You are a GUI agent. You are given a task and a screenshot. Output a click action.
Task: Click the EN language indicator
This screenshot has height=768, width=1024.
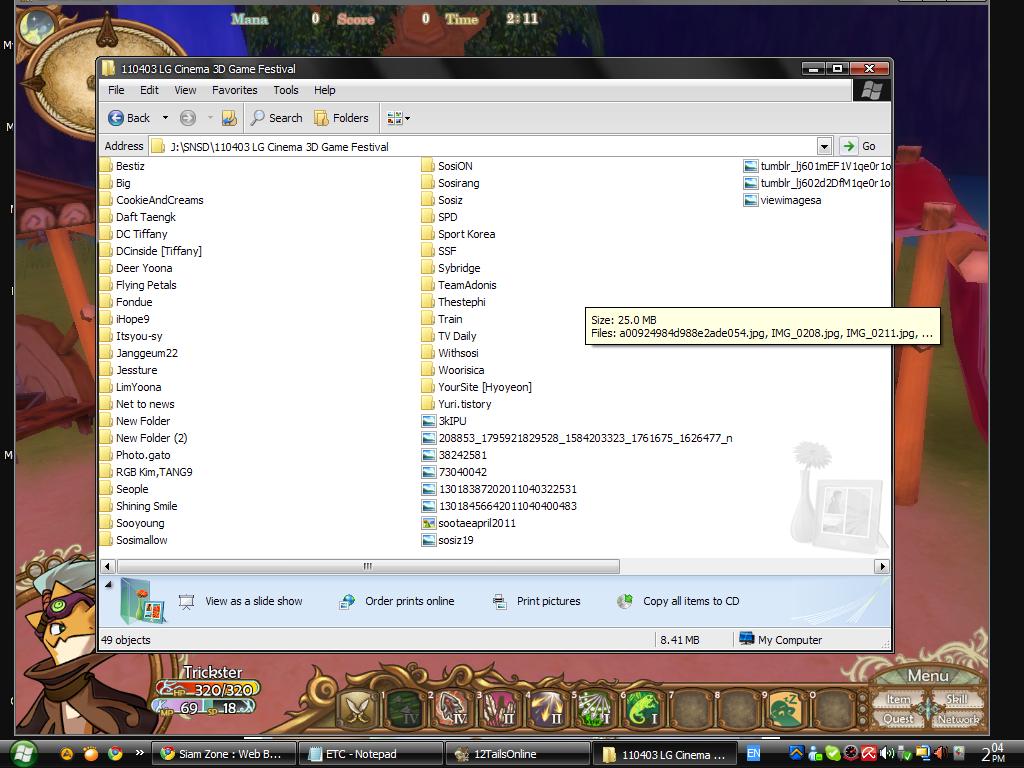coord(753,754)
